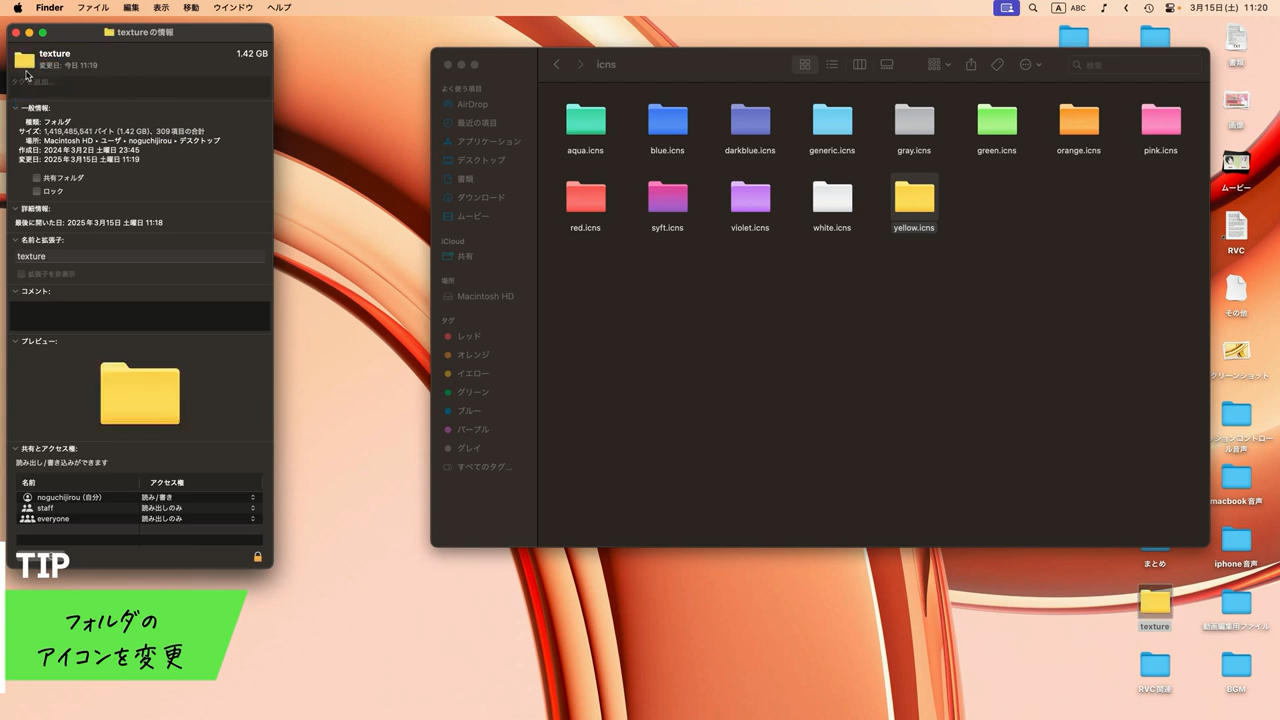This screenshot has width=1280, height=720.
Task: Click the Finder share toolbar icon
Action: 970,65
